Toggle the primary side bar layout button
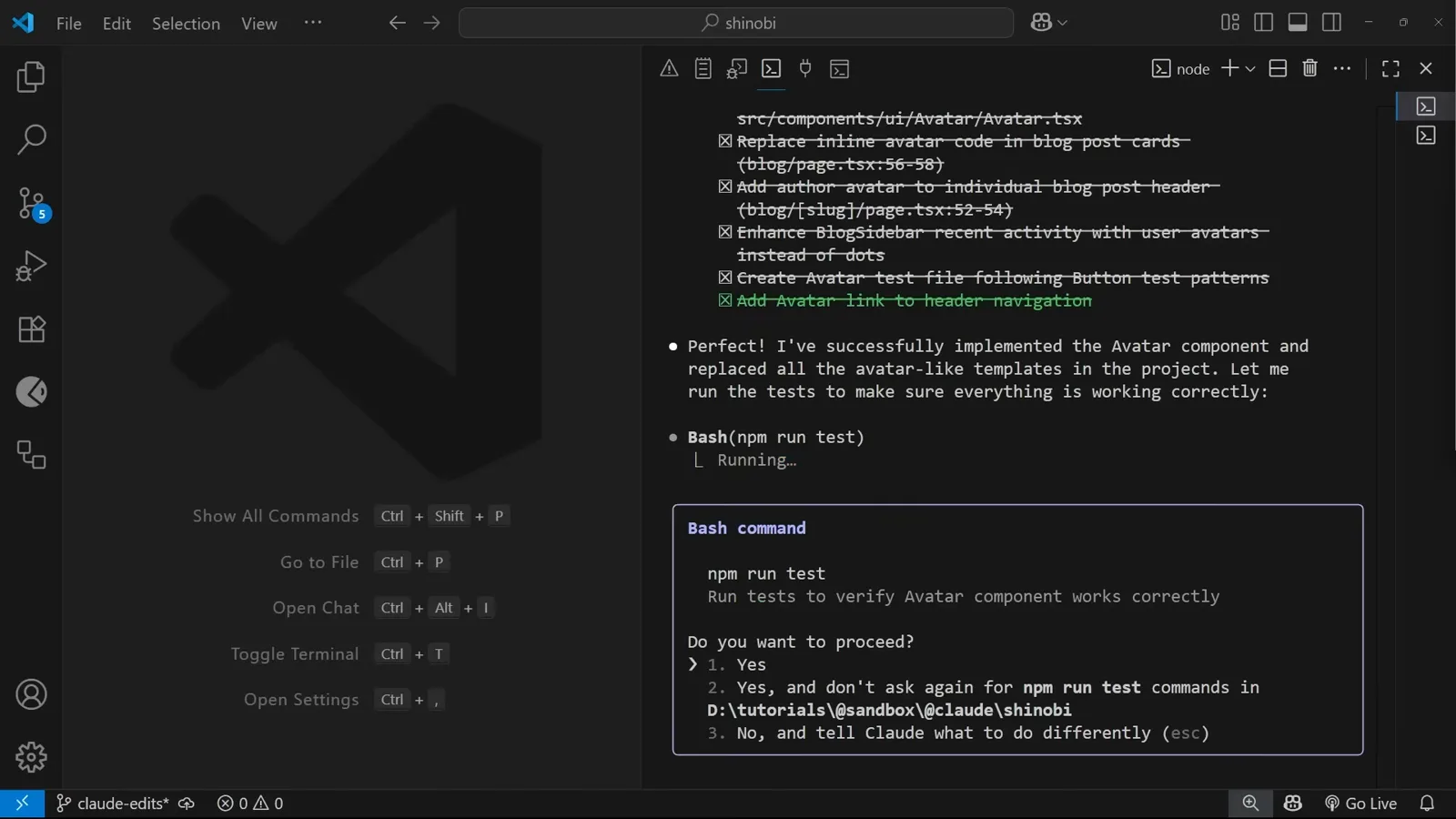The height and width of the screenshot is (819, 1456). [x=1263, y=23]
